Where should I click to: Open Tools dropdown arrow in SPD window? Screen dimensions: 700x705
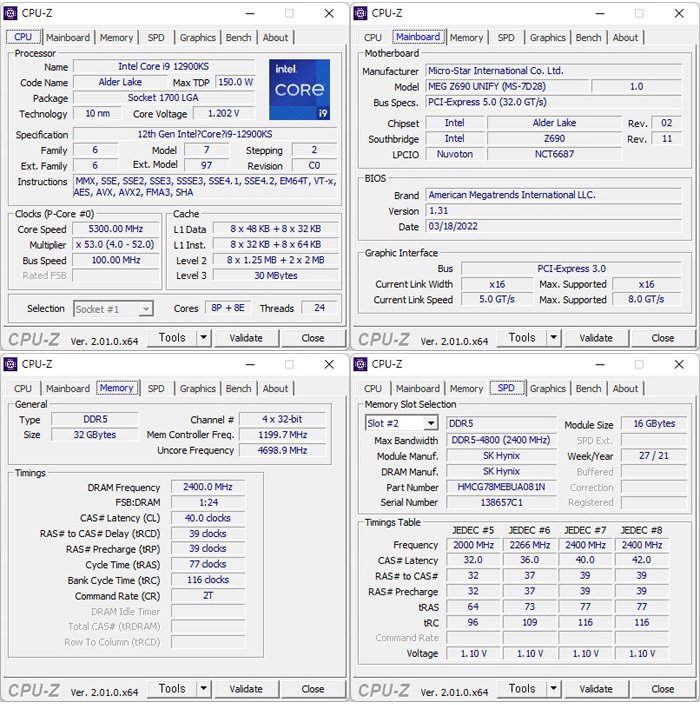coord(553,688)
